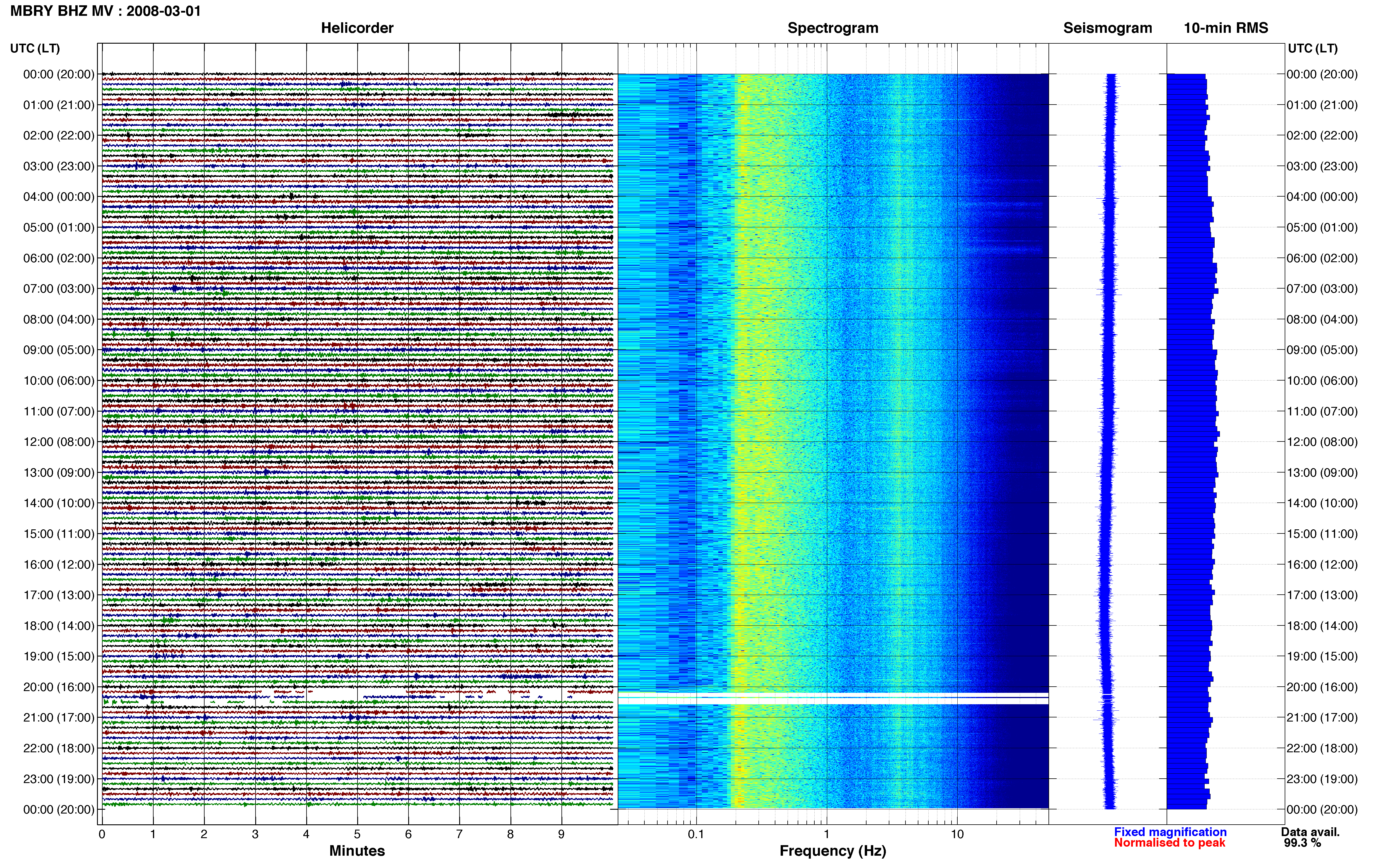Image resolution: width=1389 pixels, height=868 pixels.
Task: Click the left time label '16:00 (12:00)'
Action: click(59, 564)
